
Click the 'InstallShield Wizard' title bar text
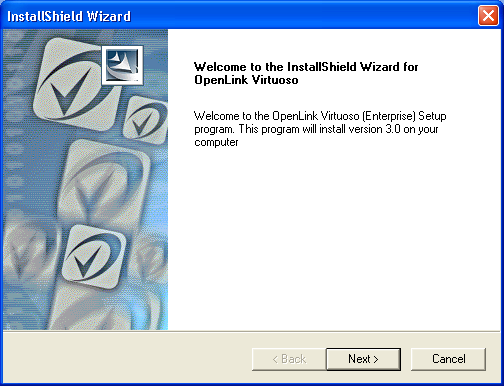tap(69, 16)
